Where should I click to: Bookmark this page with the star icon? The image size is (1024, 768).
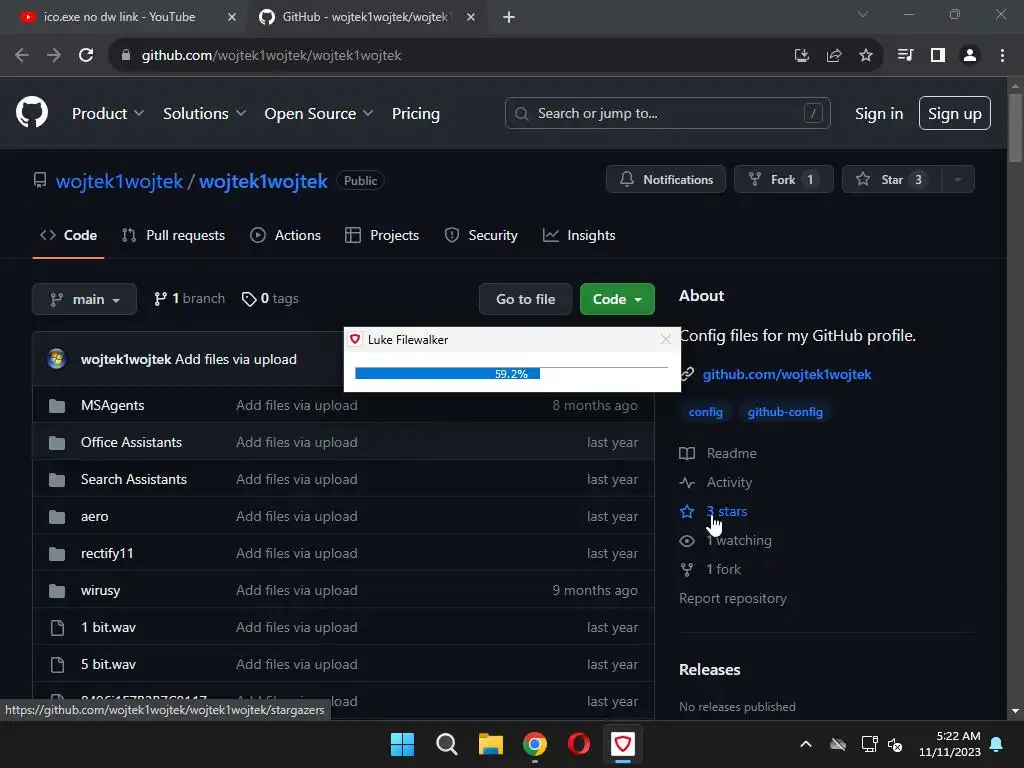coord(866,56)
